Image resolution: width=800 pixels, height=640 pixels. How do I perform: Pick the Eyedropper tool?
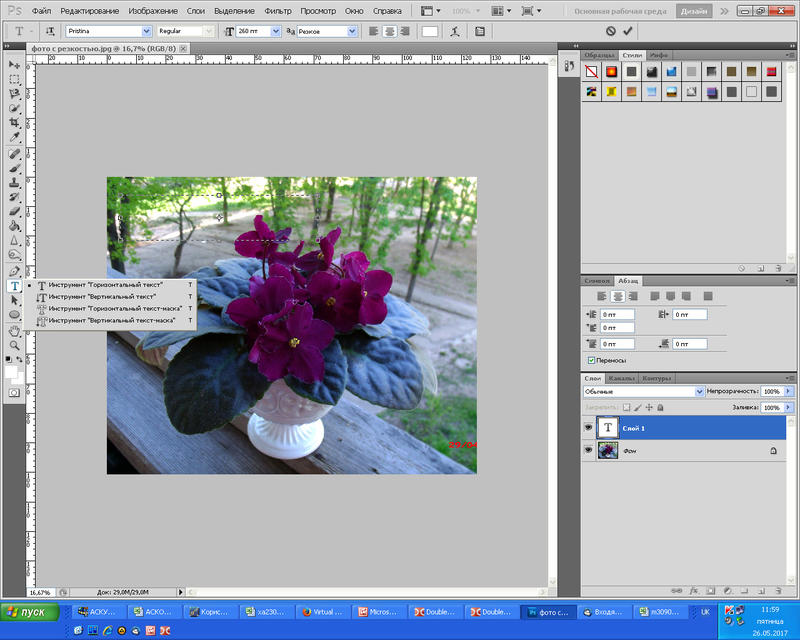pos(15,137)
